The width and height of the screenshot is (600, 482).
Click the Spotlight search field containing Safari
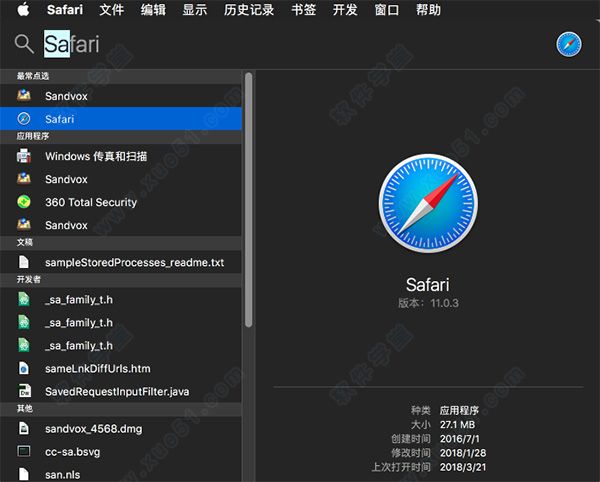[72, 44]
